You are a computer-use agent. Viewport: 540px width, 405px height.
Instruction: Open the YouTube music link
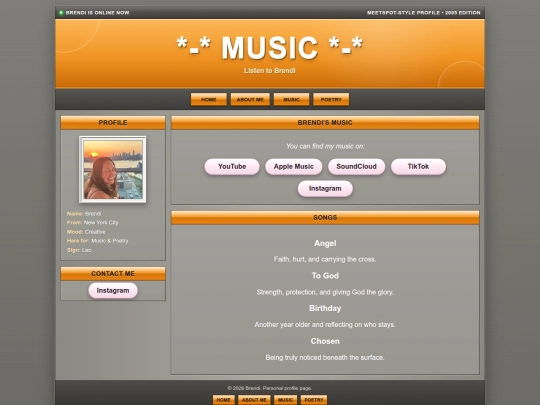point(232,167)
